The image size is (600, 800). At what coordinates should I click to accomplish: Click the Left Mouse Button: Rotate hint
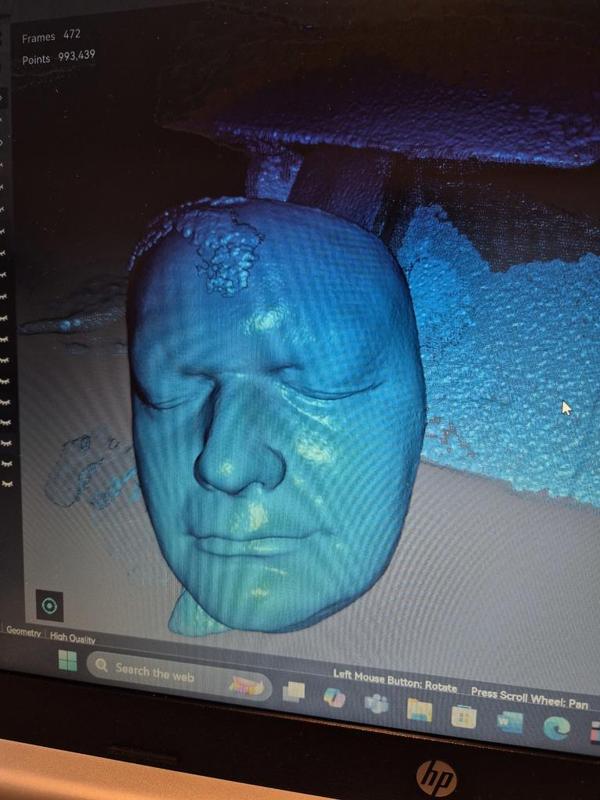(395, 681)
